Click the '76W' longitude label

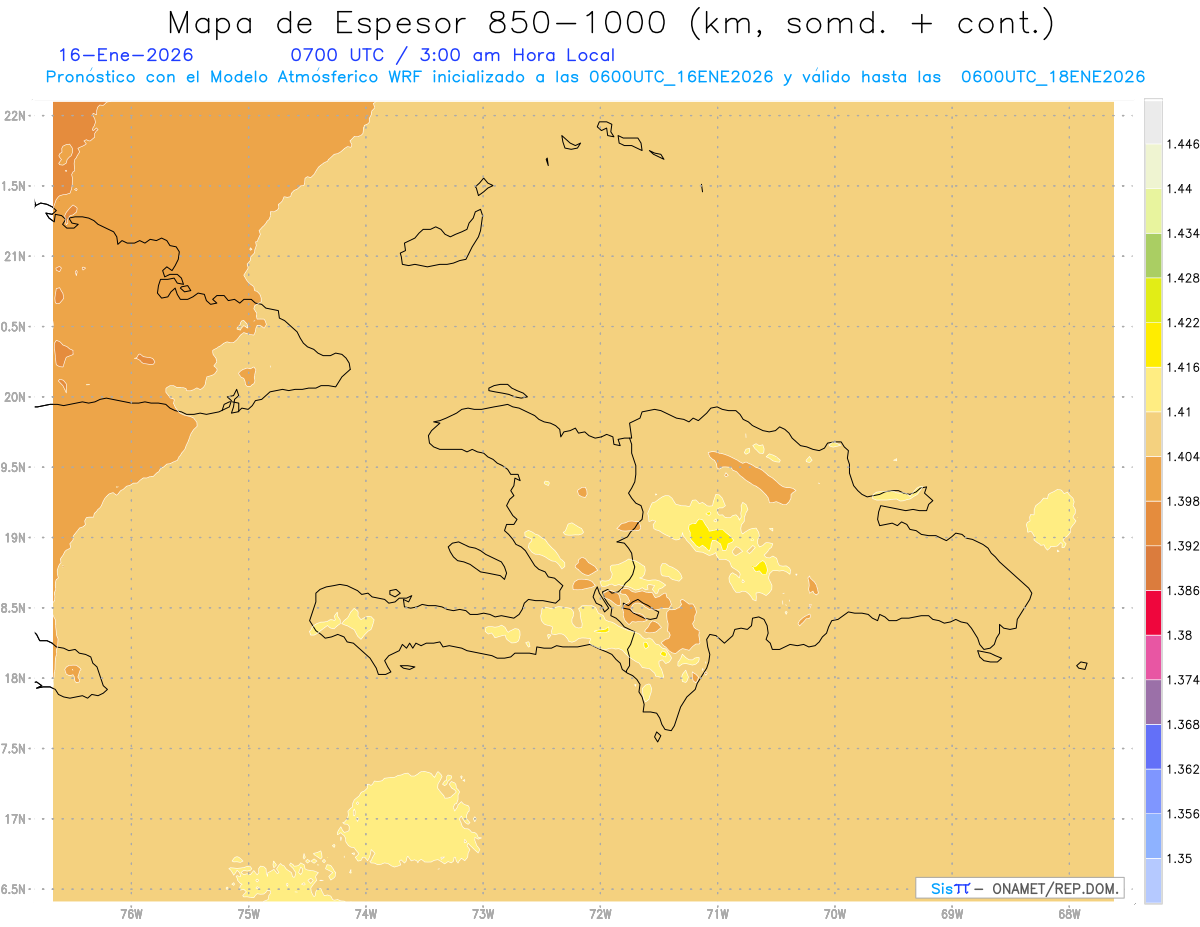point(131,915)
